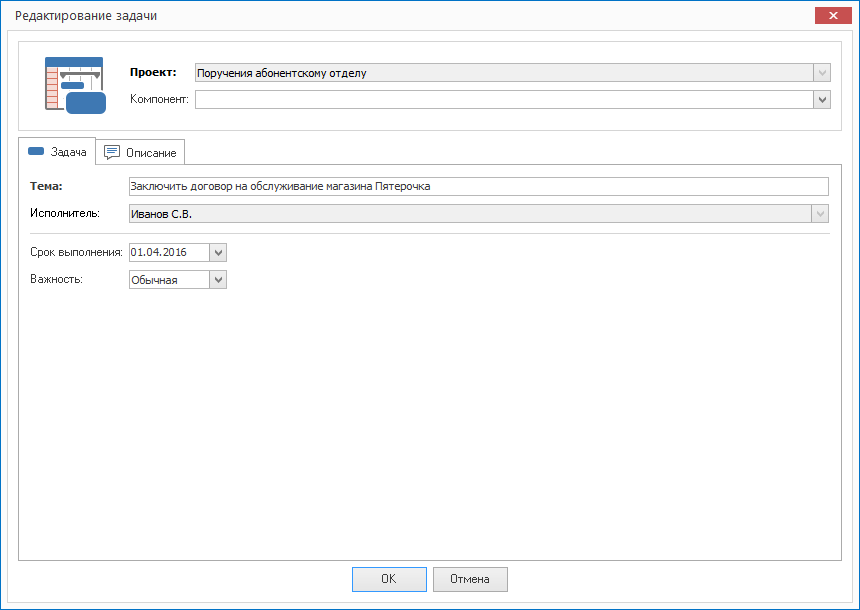Click the blue task icon on Задача tab
The height and width of the screenshot is (610, 860).
(x=36, y=151)
